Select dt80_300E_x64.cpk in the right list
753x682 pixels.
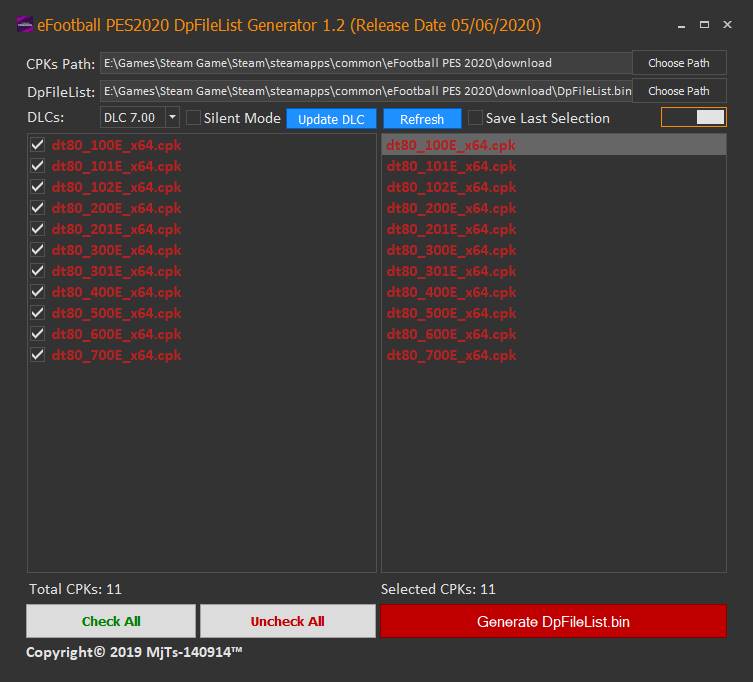pos(554,250)
